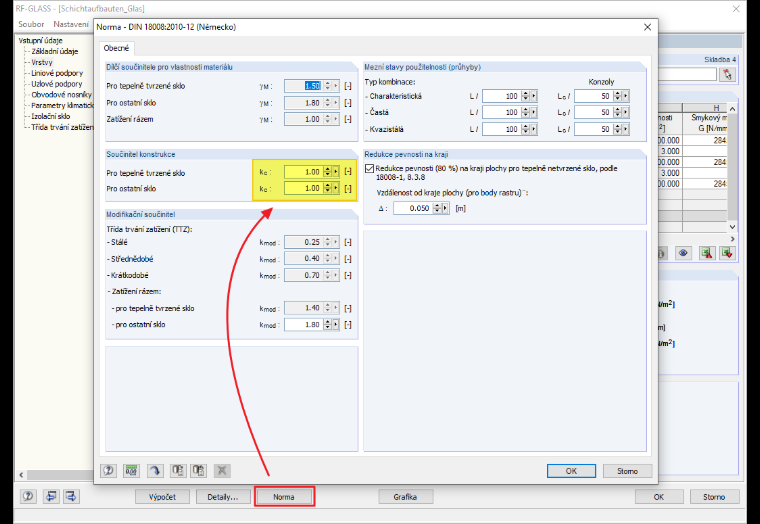Click spinner of Kvazistálá Lc/ 50 value
760x524 pixels.
point(618,129)
